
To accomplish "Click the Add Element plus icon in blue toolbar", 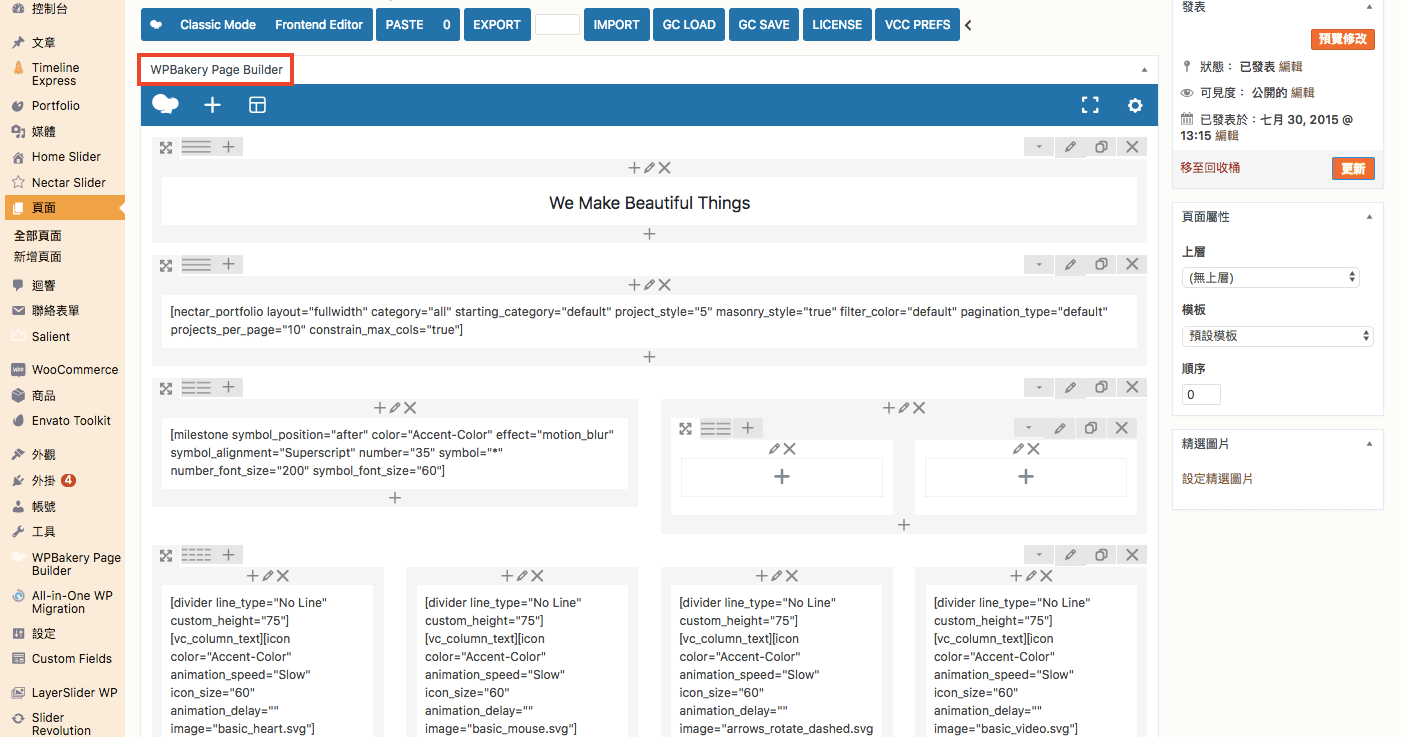I will point(212,105).
